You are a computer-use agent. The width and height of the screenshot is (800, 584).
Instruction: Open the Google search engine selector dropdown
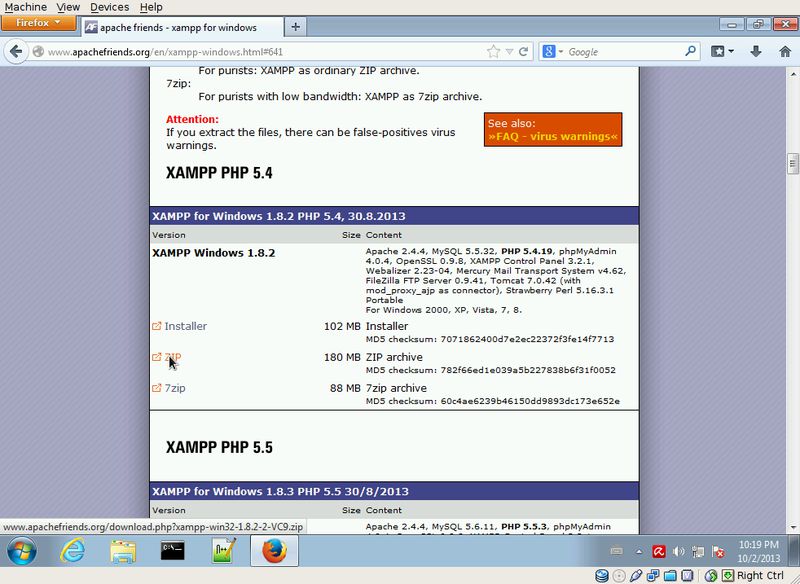pos(554,51)
